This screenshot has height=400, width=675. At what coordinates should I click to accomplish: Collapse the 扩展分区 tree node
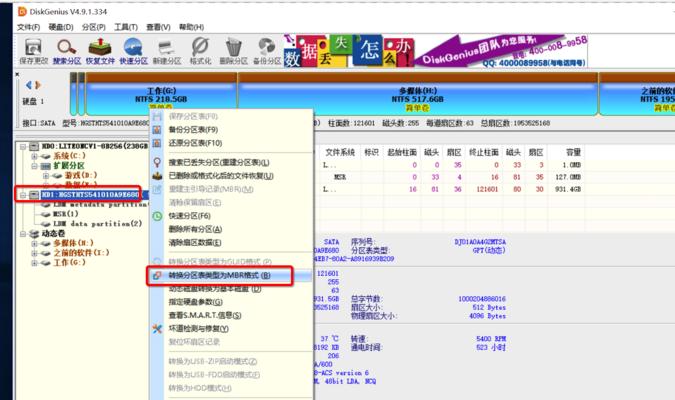point(34,166)
